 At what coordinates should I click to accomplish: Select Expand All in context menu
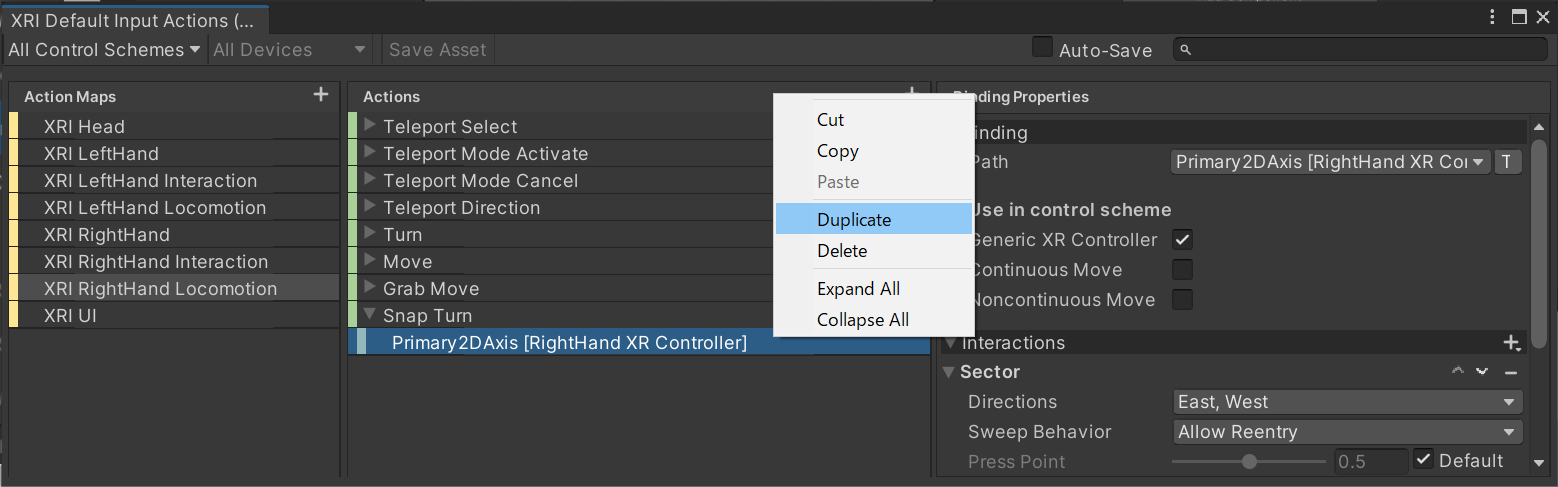(x=858, y=289)
